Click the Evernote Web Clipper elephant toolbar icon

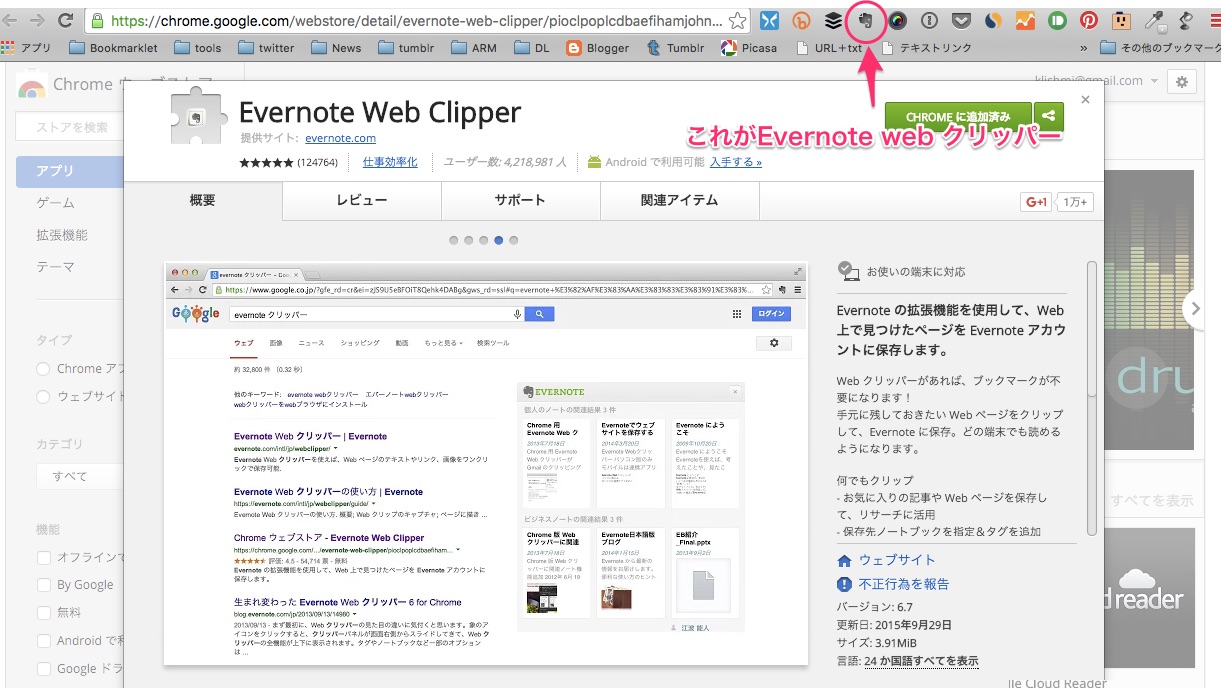point(866,19)
